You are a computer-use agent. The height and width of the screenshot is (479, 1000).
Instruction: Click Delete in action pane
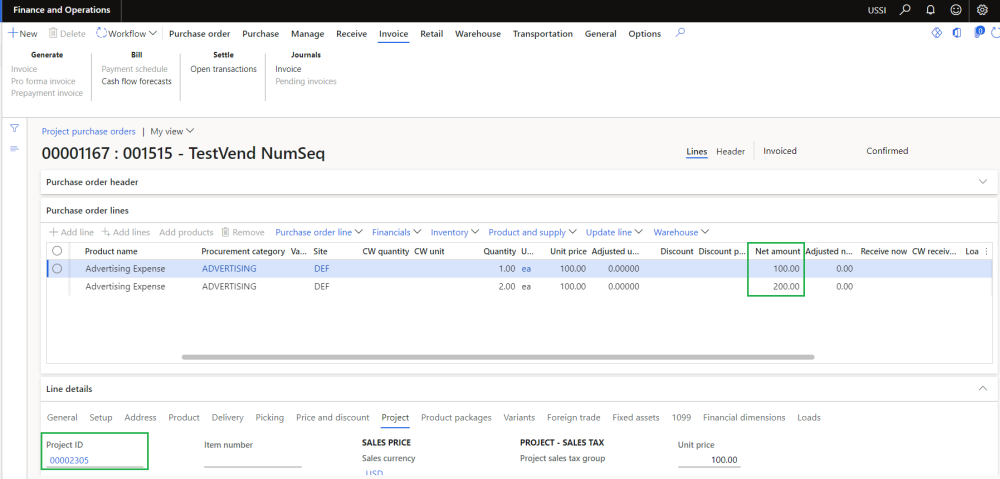(x=67, y=34)
